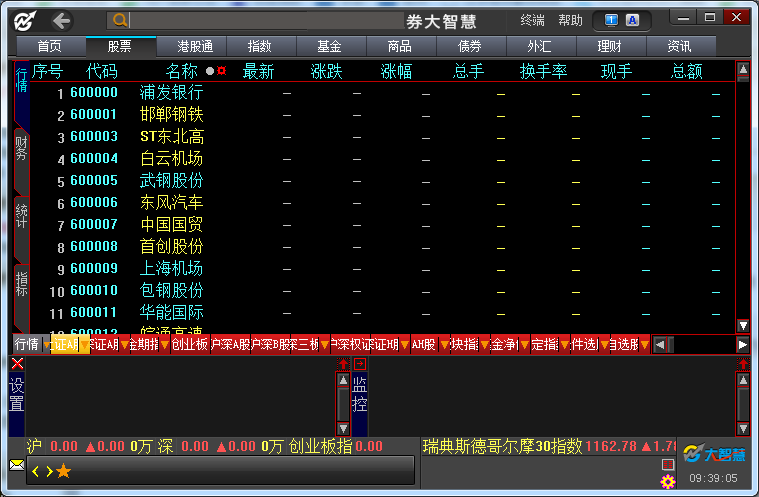The image size is (759, 497).
Task: Click the red boxed arrow icon above 监控
Action: point(360,363)
